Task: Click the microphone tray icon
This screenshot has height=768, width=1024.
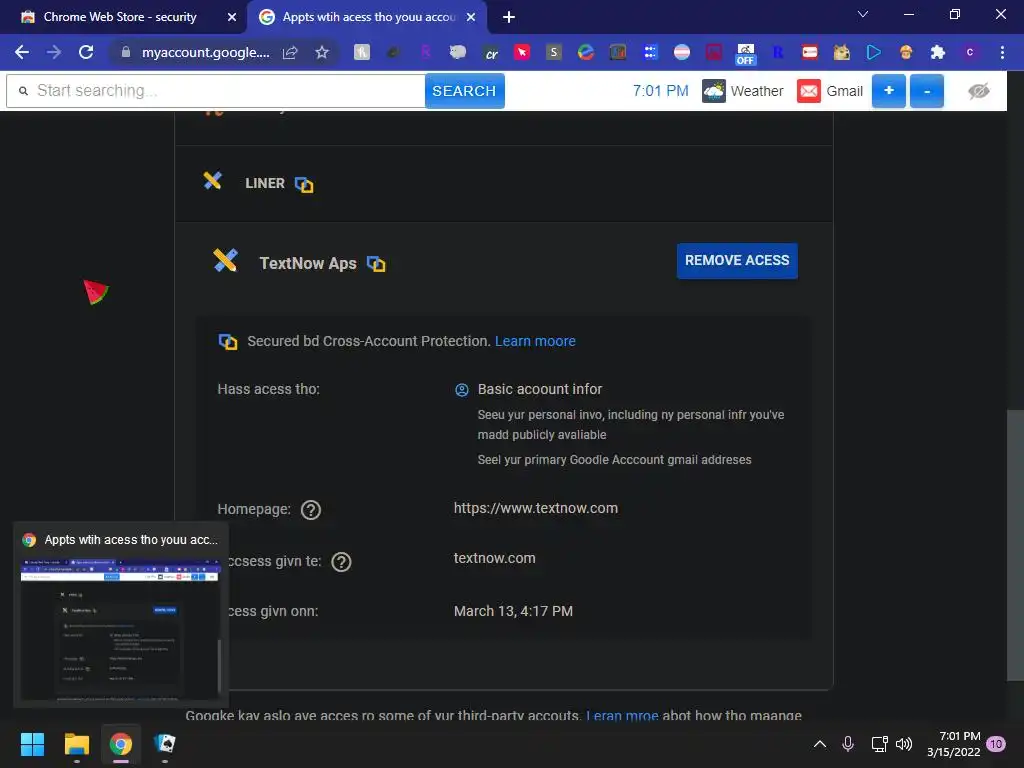Action: click(x=848, y=744)
